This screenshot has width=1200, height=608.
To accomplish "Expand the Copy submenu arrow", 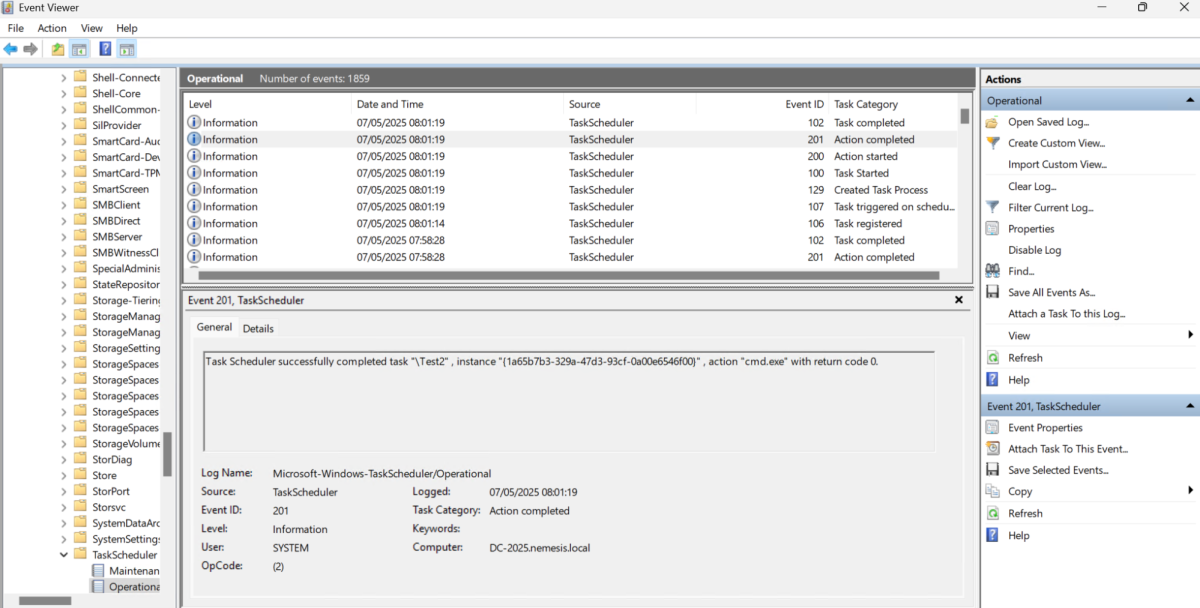I will click(x=1190, y=491).
